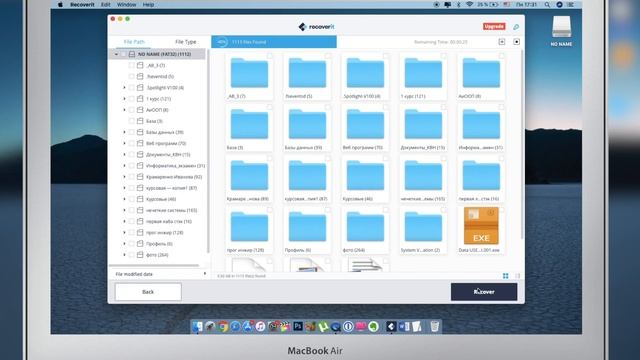This screenshot has height=360, width=640.
Task: Click the pause scan icon
Action: (502, 42)
